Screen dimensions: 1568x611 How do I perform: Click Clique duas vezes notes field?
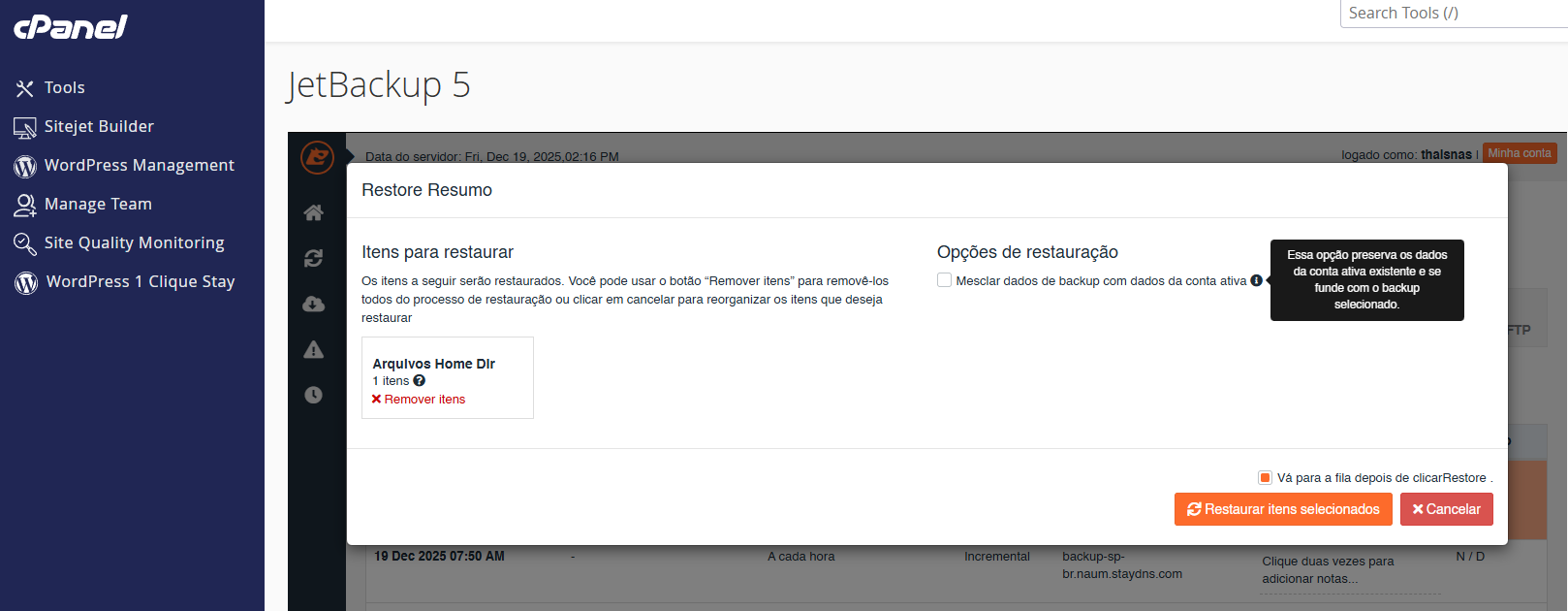coord(1351,570)
